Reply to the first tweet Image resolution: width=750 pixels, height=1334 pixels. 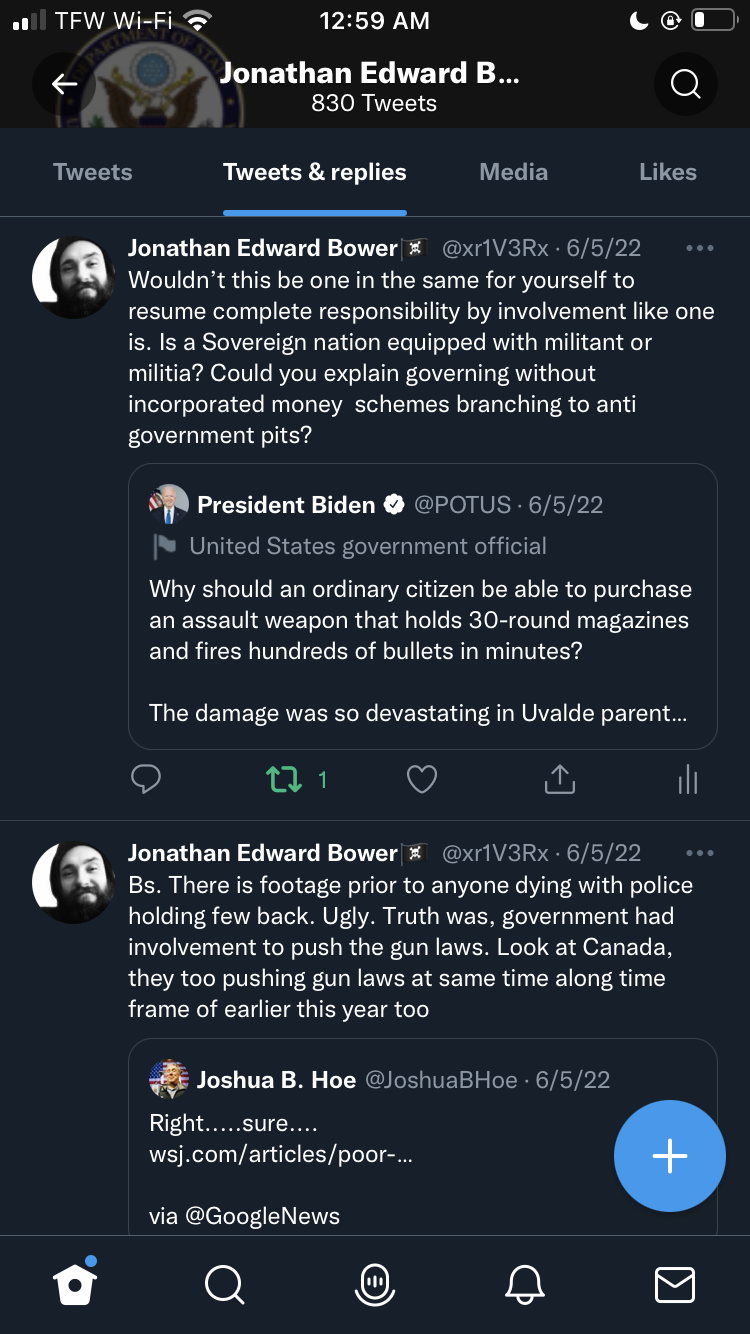(146, 779)
